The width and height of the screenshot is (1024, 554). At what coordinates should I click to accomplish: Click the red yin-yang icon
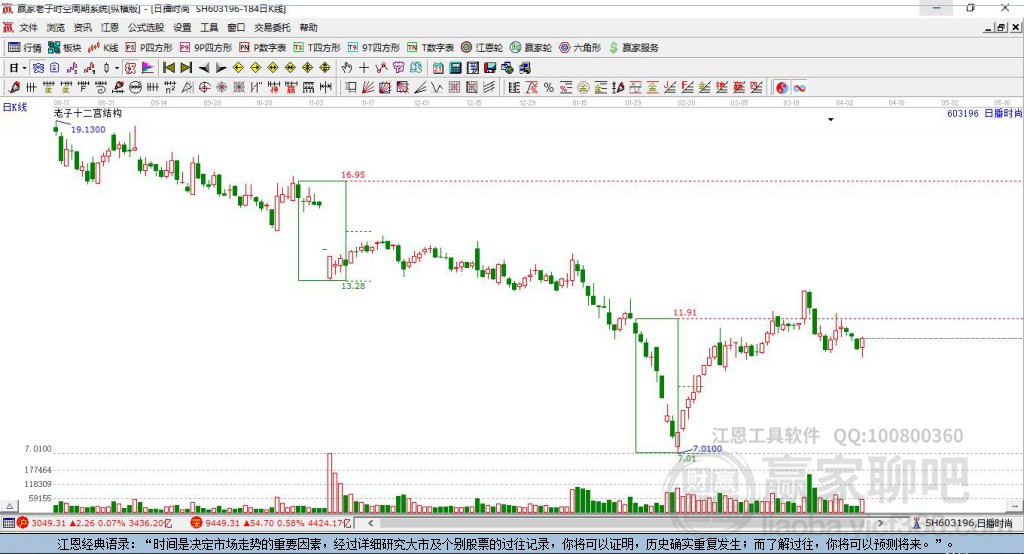click(782, 88)
